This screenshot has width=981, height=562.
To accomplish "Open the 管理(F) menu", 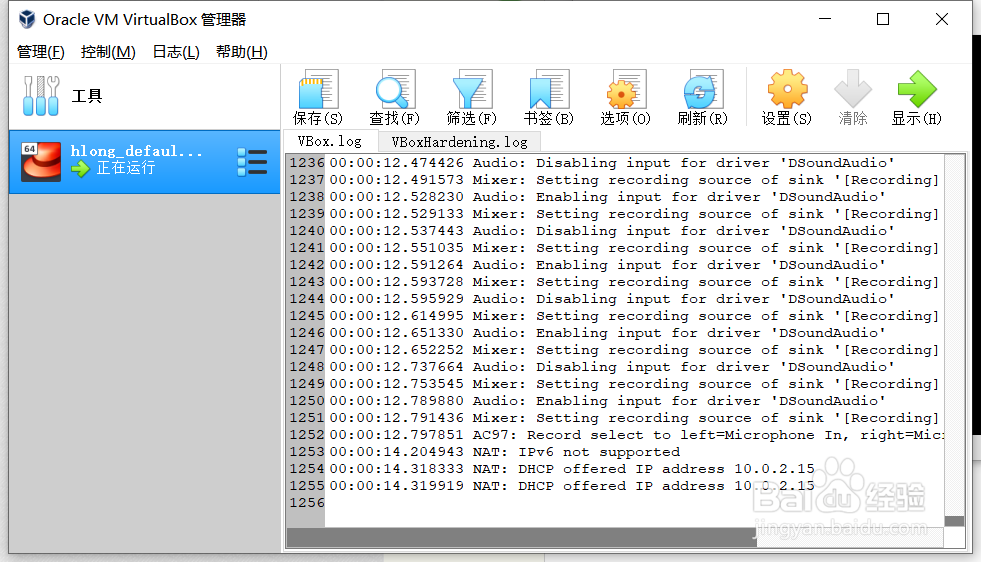I will (x=41, y=52).
